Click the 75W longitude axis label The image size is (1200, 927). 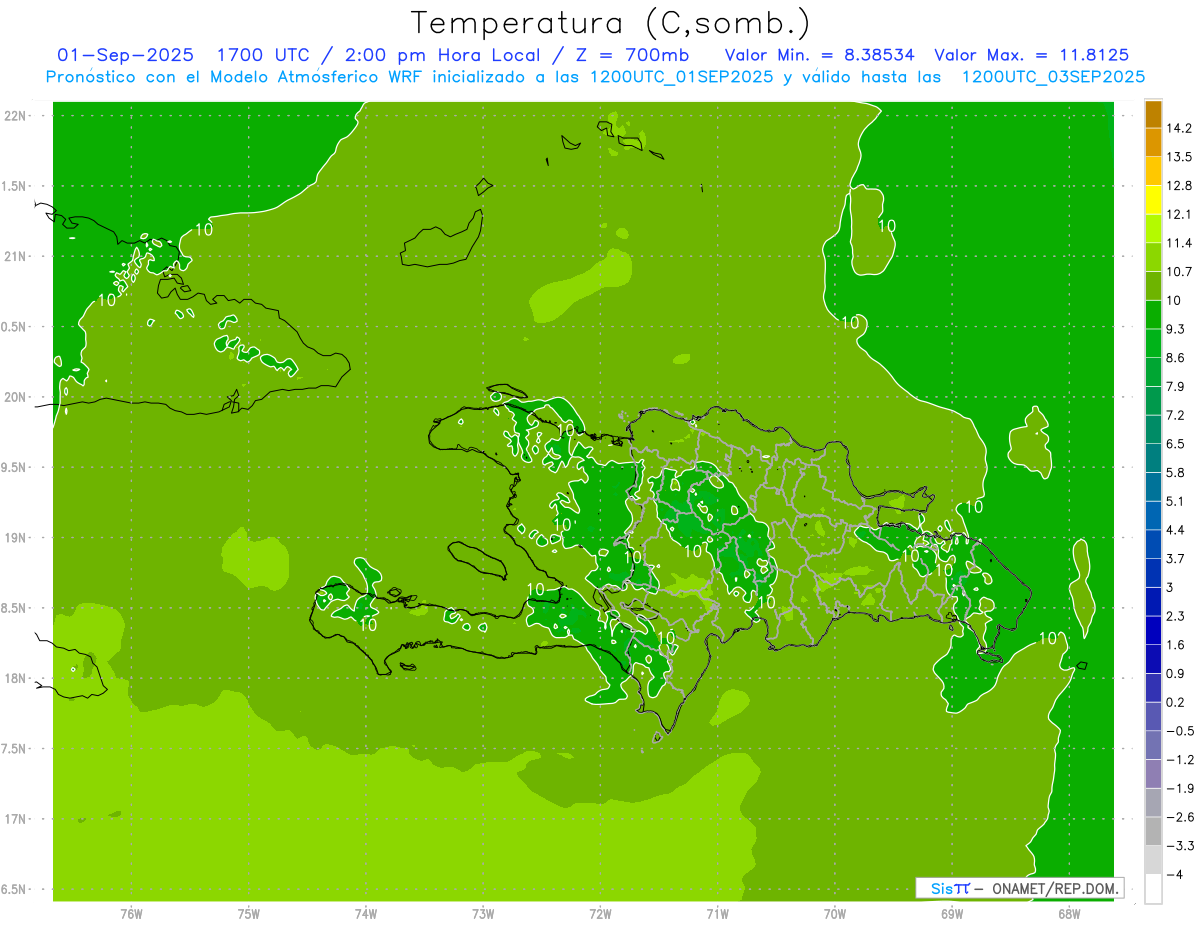248,914
